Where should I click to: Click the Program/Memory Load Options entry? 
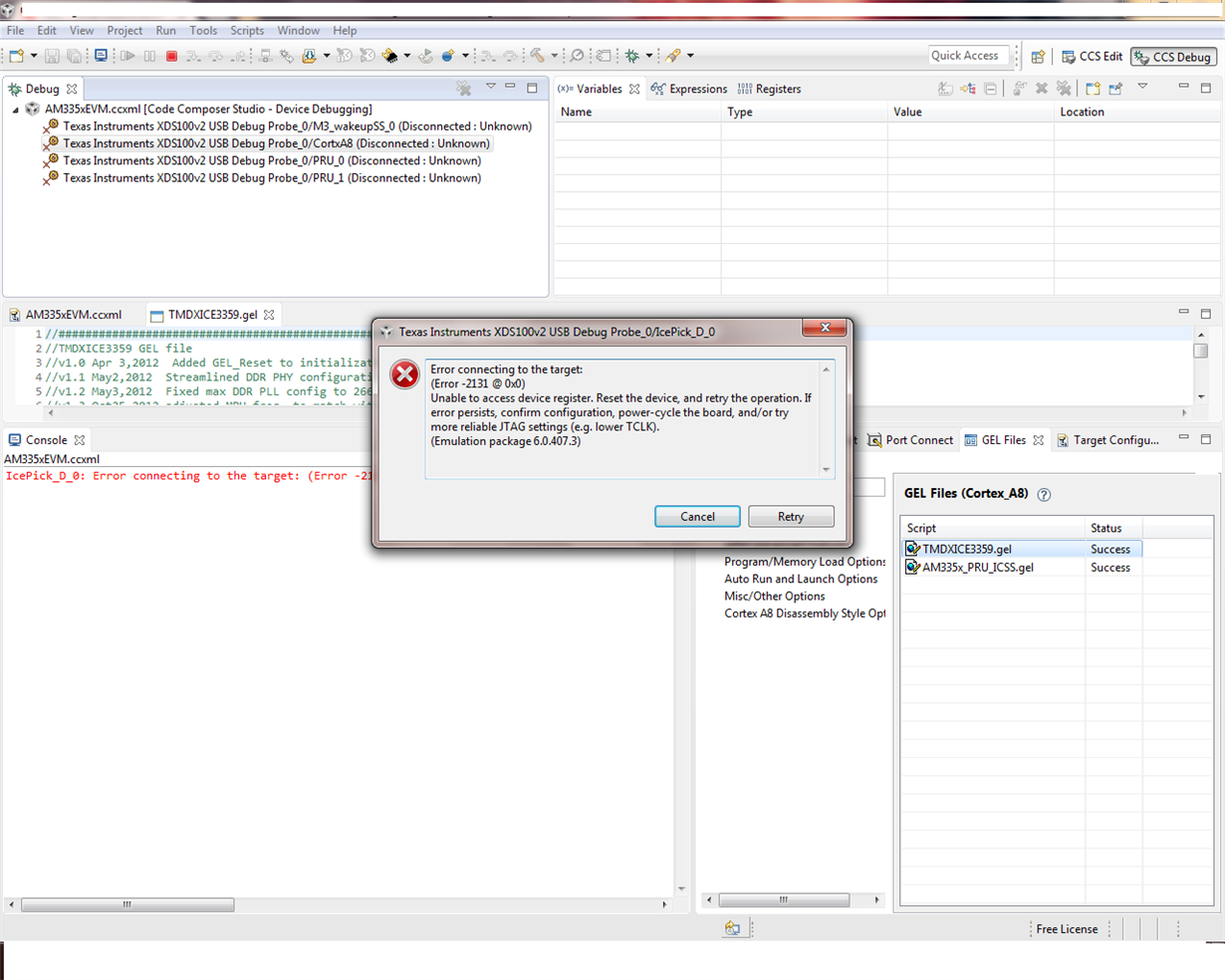pyautogui.click(x=805, y=562)
